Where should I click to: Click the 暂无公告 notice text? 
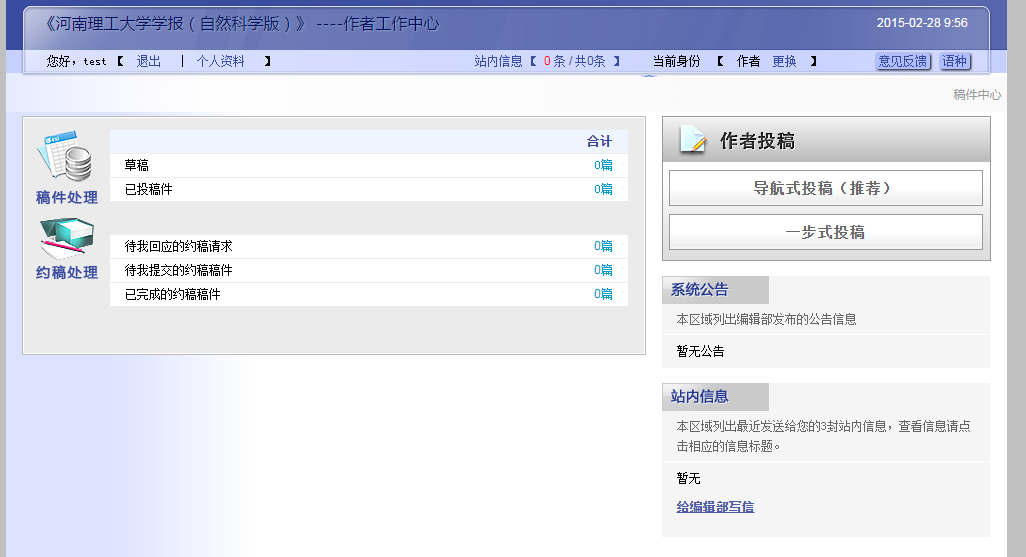pos(700,351)
